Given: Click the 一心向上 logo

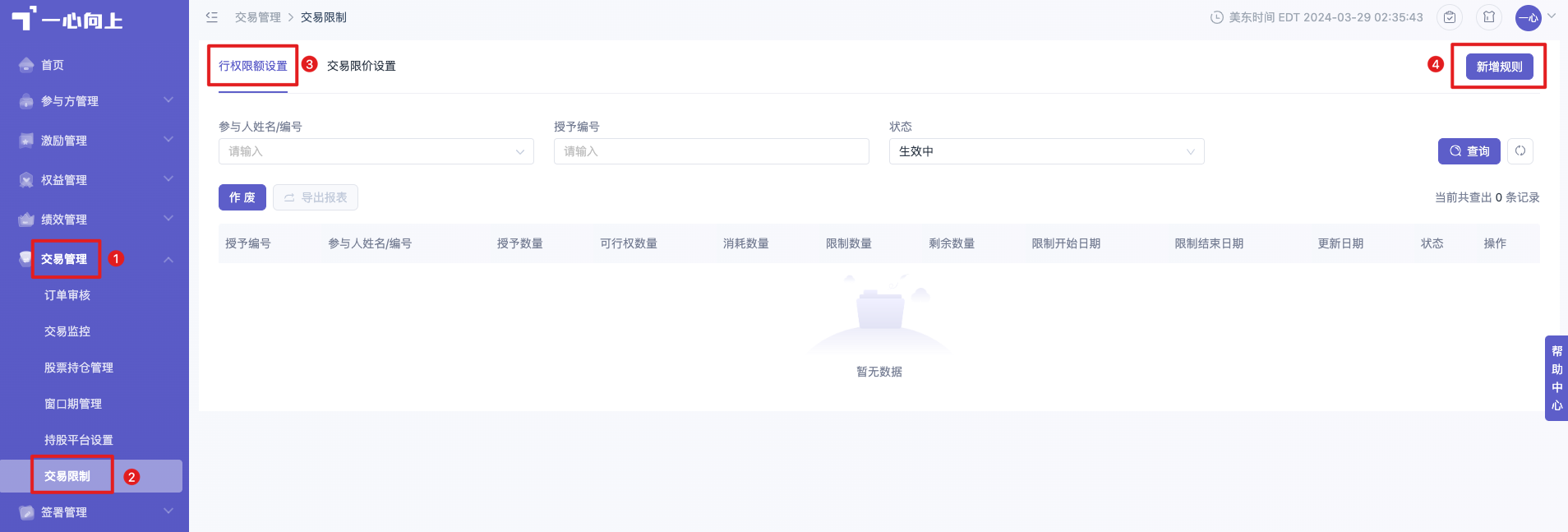Looking at the screenshot, I should pyautogui.click(x=67, y=18).
